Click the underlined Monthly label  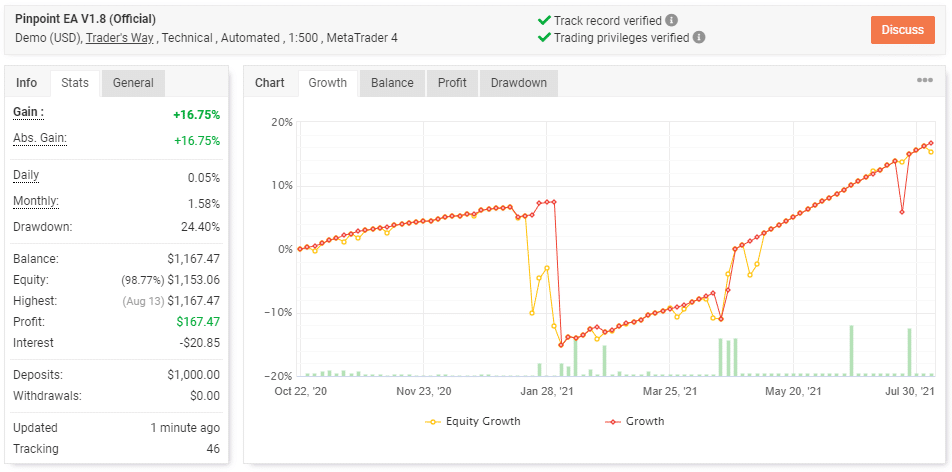[35, 201]
